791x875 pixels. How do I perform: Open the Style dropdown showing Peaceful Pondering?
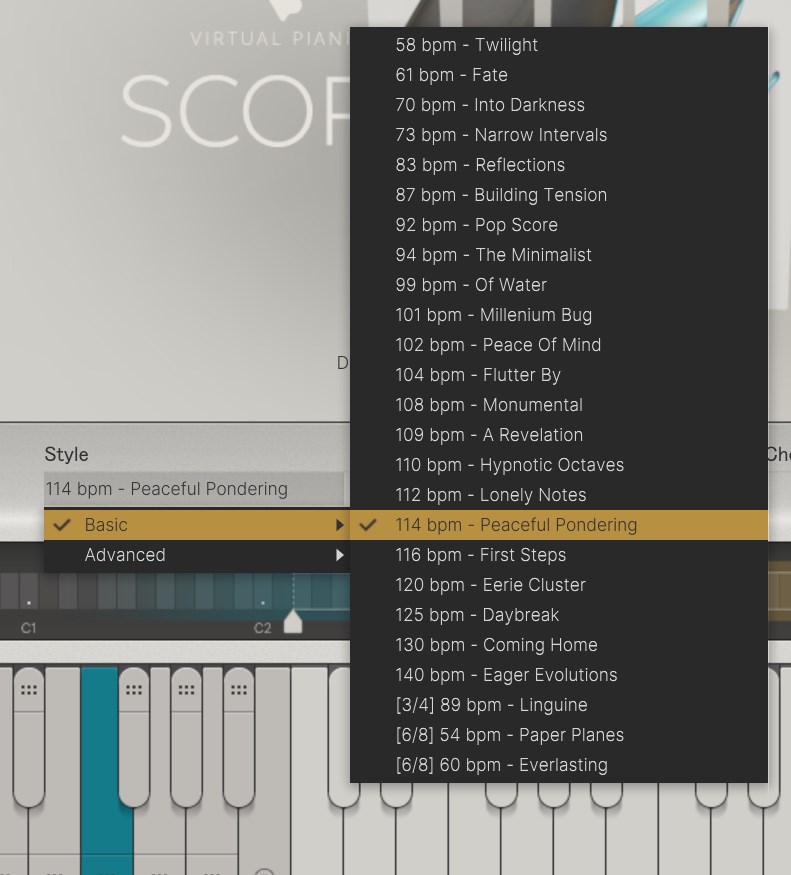194,489
